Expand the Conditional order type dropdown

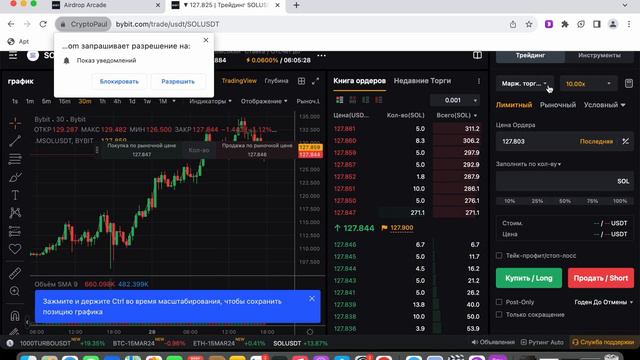tap(604, 105)
